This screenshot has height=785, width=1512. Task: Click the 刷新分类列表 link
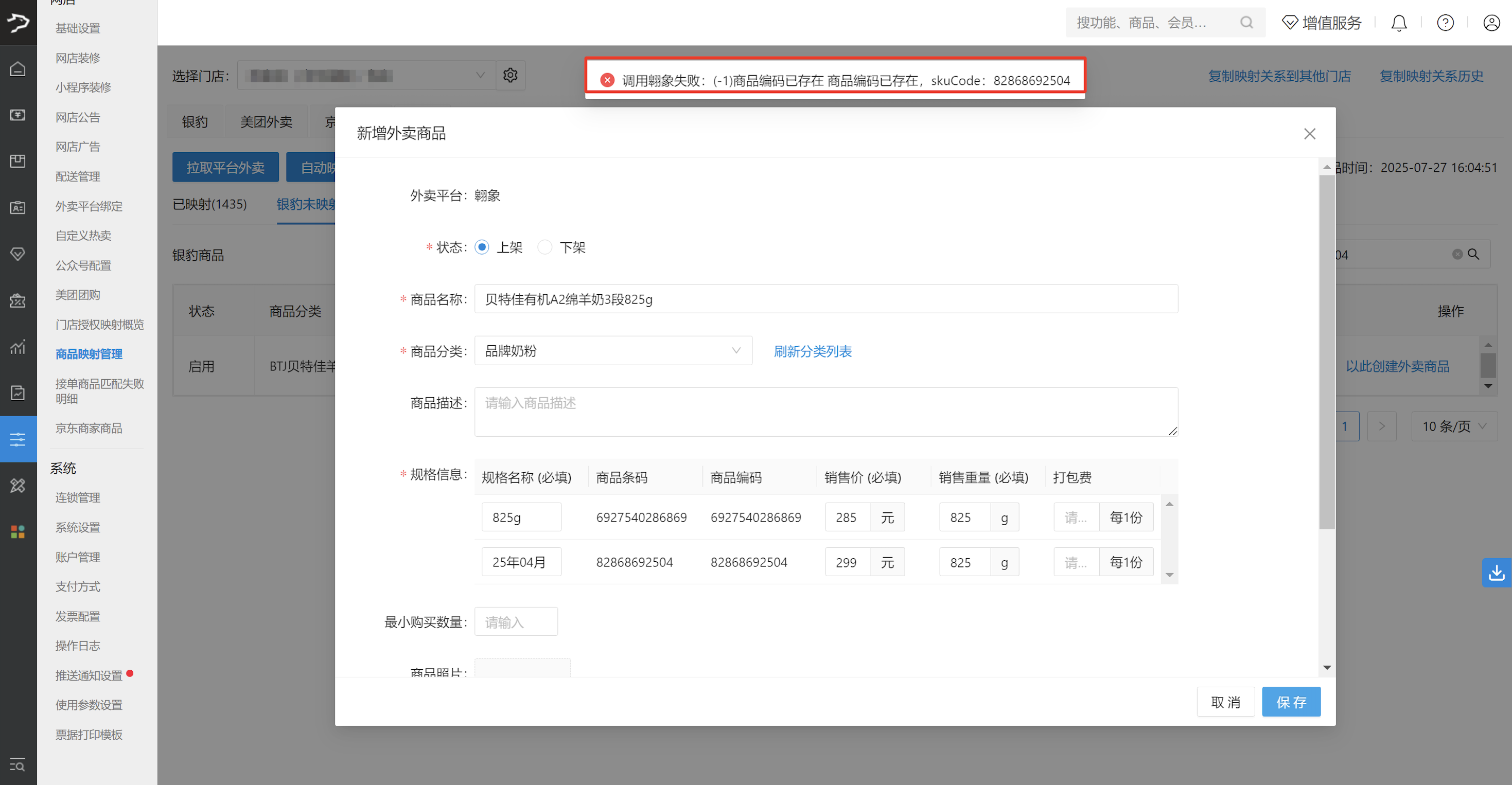point(812,351)
